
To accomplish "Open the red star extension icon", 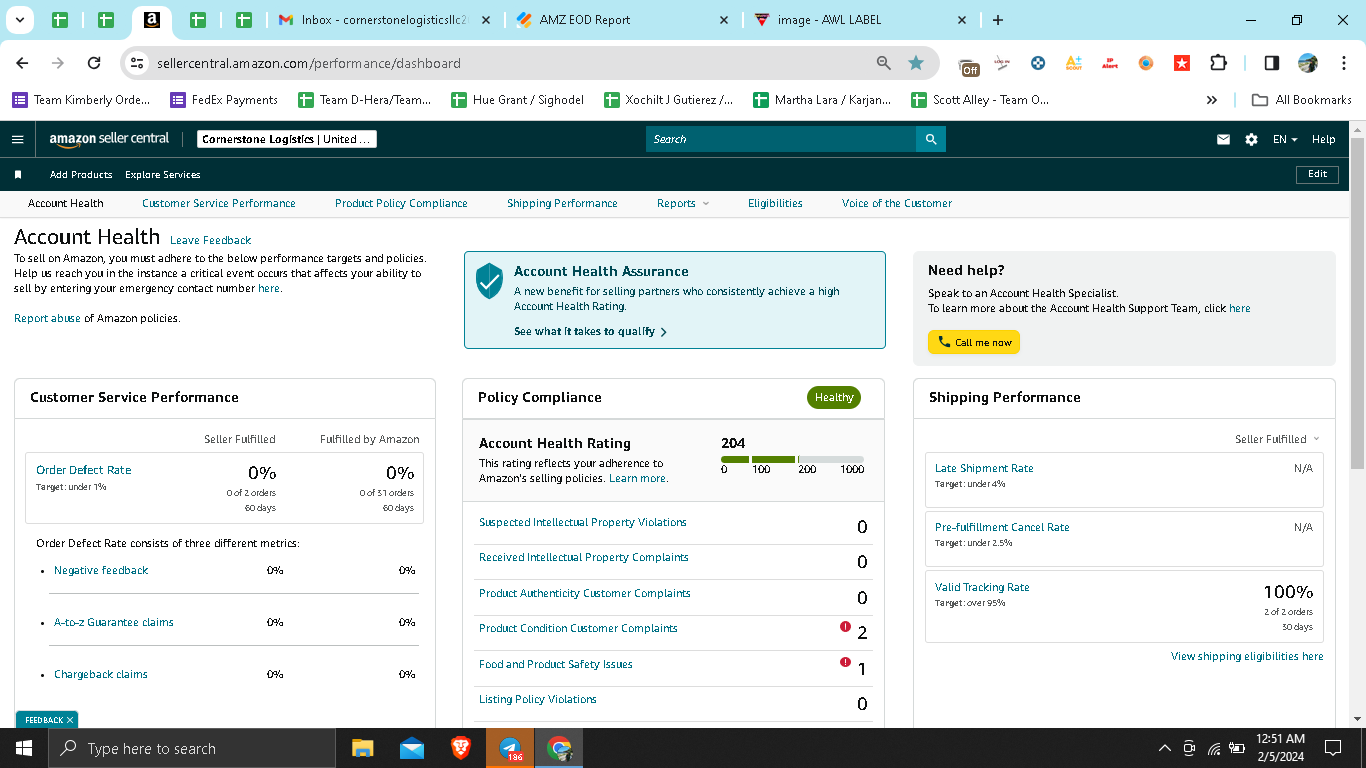I will (1182, 63).
